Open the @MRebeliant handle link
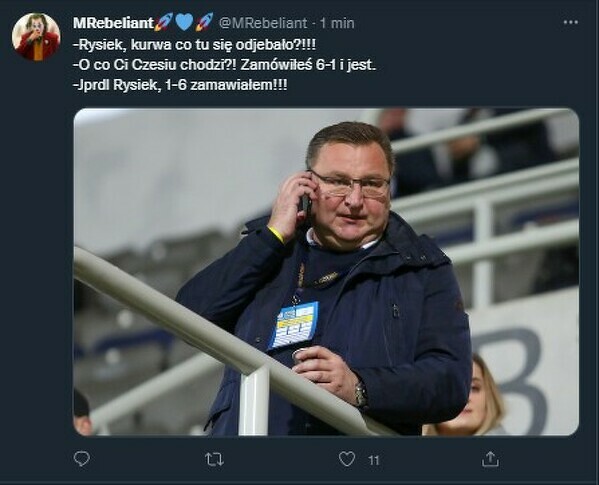Viewport: 599px width, 485px height. pyautogui.click(x=263, y=23)
